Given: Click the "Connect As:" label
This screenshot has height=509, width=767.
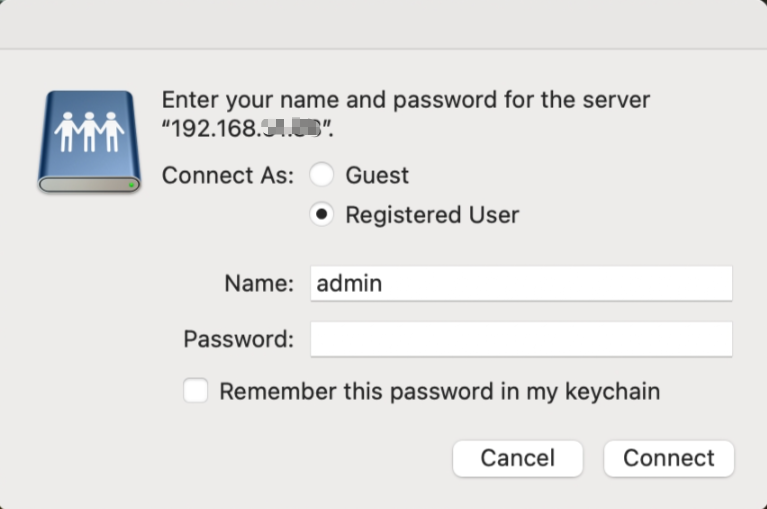Looking at the screenshot, I should click(x=228, y=175).
